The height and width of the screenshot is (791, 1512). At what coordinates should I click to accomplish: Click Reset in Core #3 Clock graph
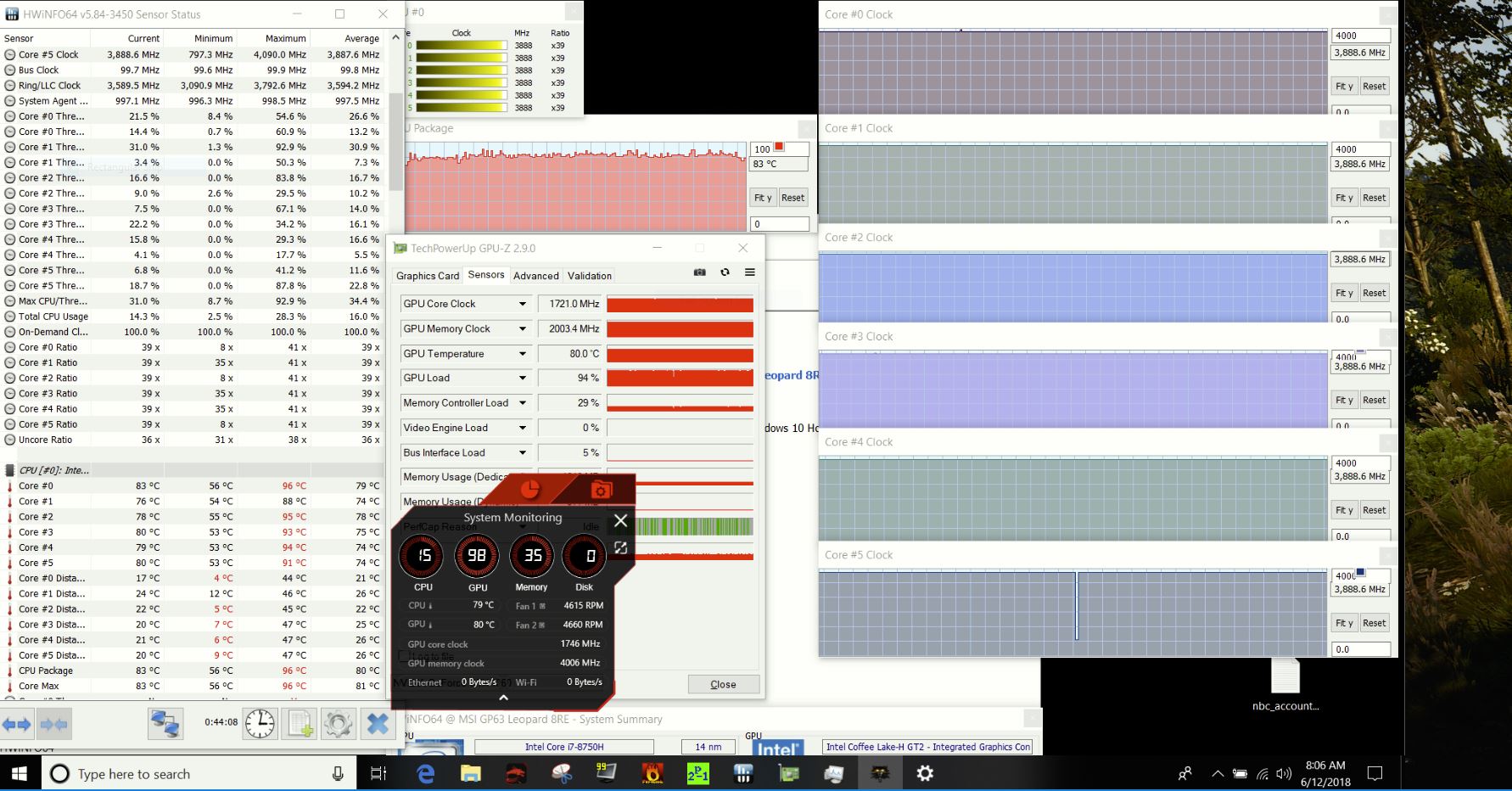[x=1374, y=400]
